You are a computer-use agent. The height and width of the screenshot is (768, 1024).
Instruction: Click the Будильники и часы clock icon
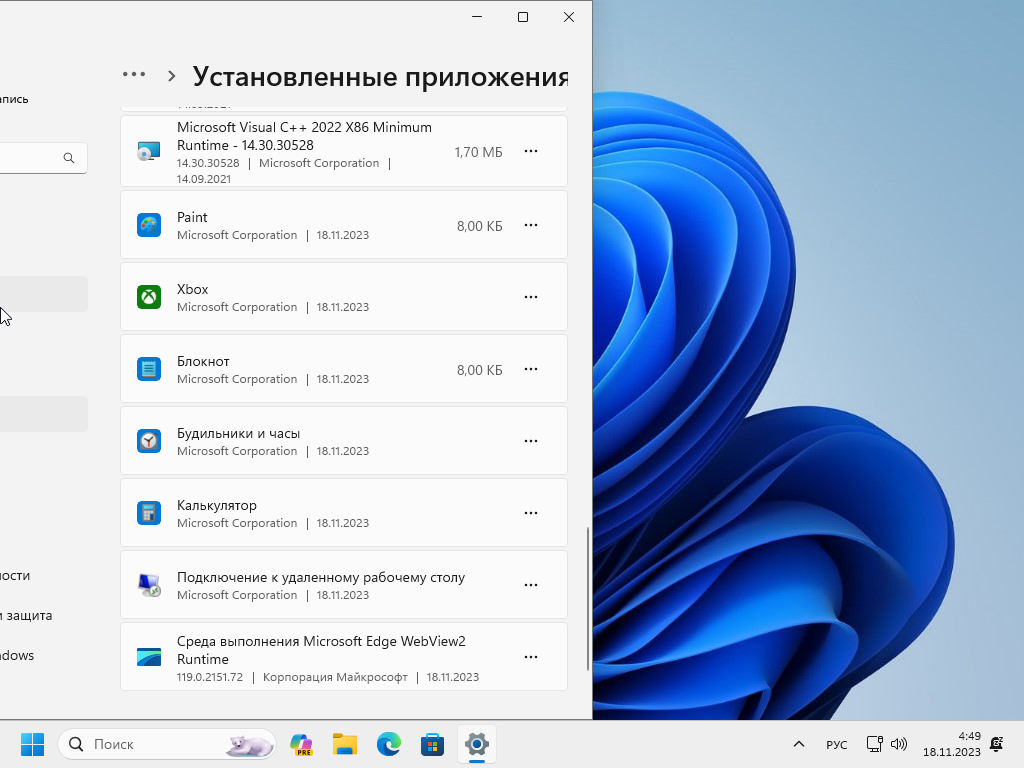[149, 441]
